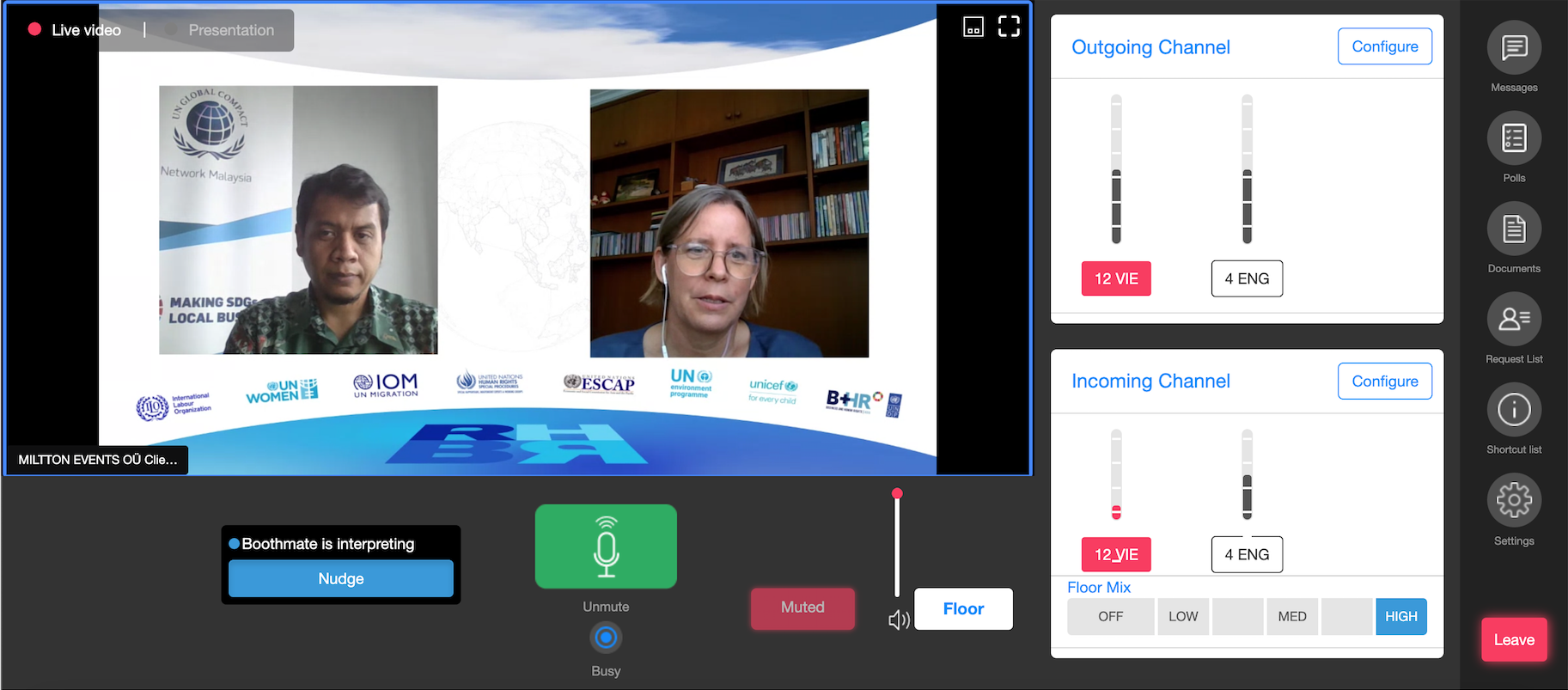
Task: Configure the Incoming Channel
Action: pyautogui.click(x=1384, y=382)
